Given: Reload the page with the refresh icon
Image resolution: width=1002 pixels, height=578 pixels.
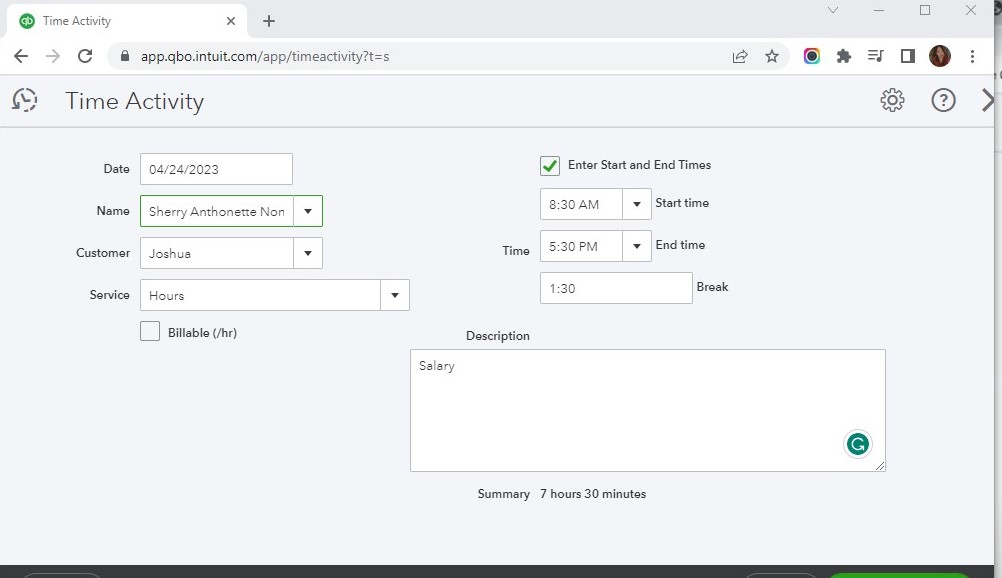Looking at the screenshot, I should (x=85, y=56).
